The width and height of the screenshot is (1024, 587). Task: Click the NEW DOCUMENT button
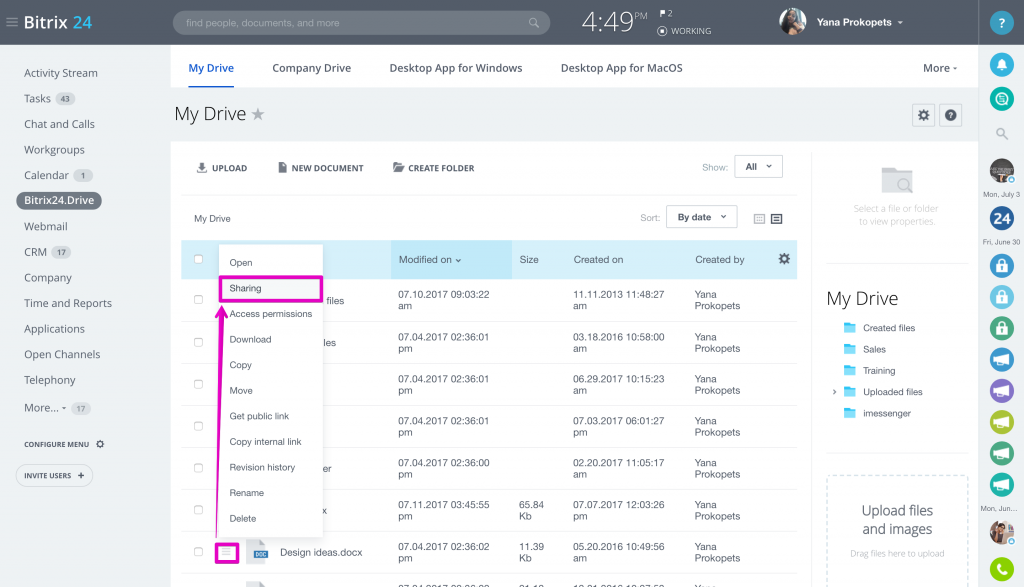coord(321,168)
